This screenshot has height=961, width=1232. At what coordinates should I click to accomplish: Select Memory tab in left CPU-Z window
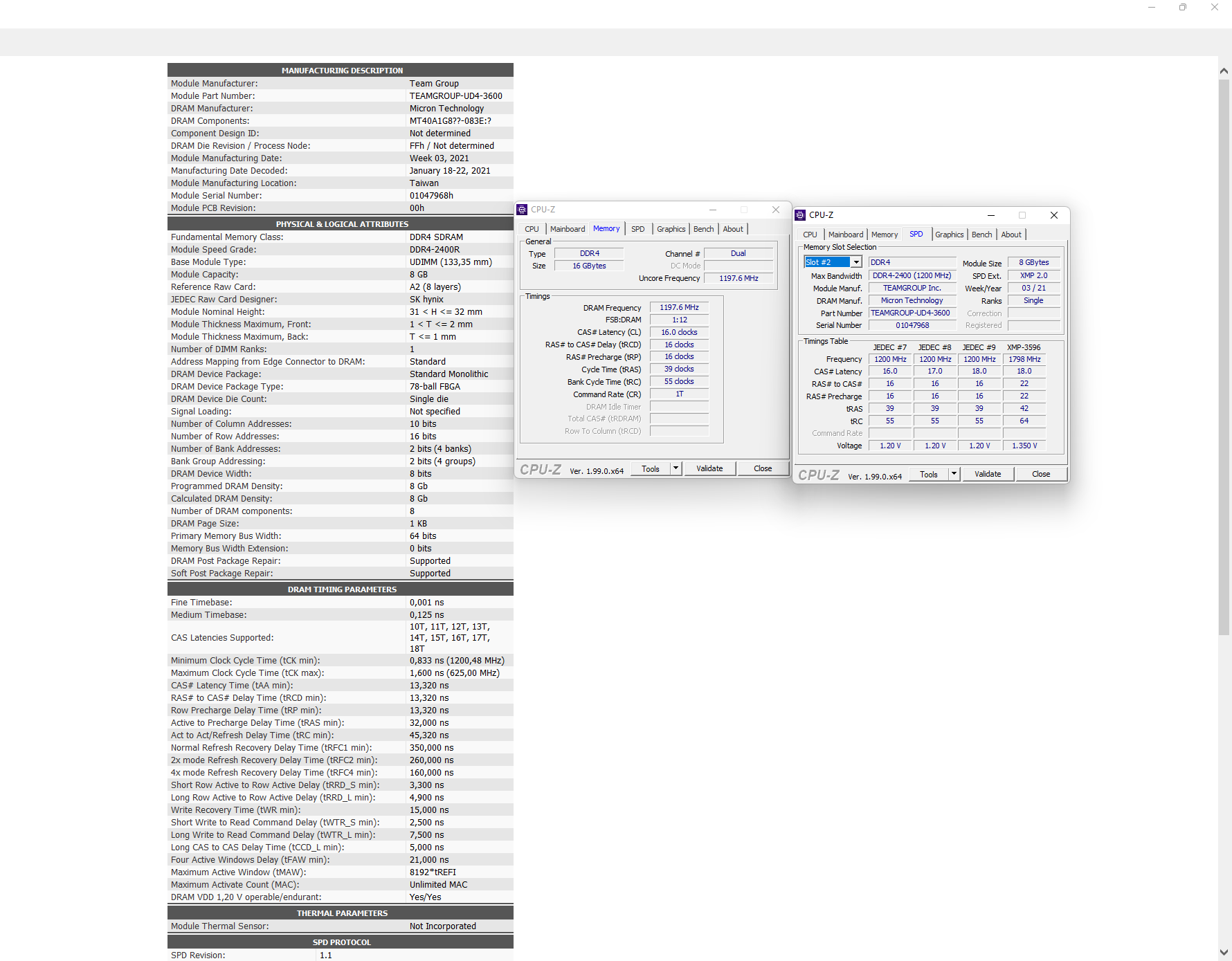(x=606, y=228)
